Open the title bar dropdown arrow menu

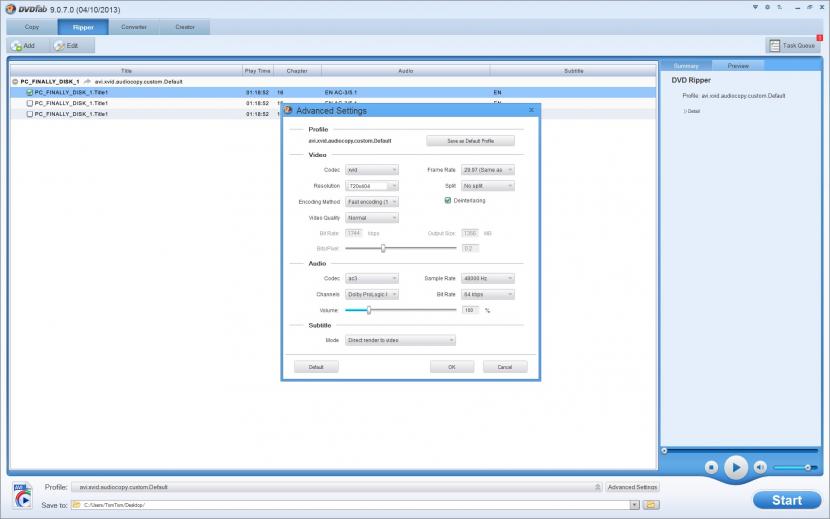pyautogui.click(x=755, y=7)
